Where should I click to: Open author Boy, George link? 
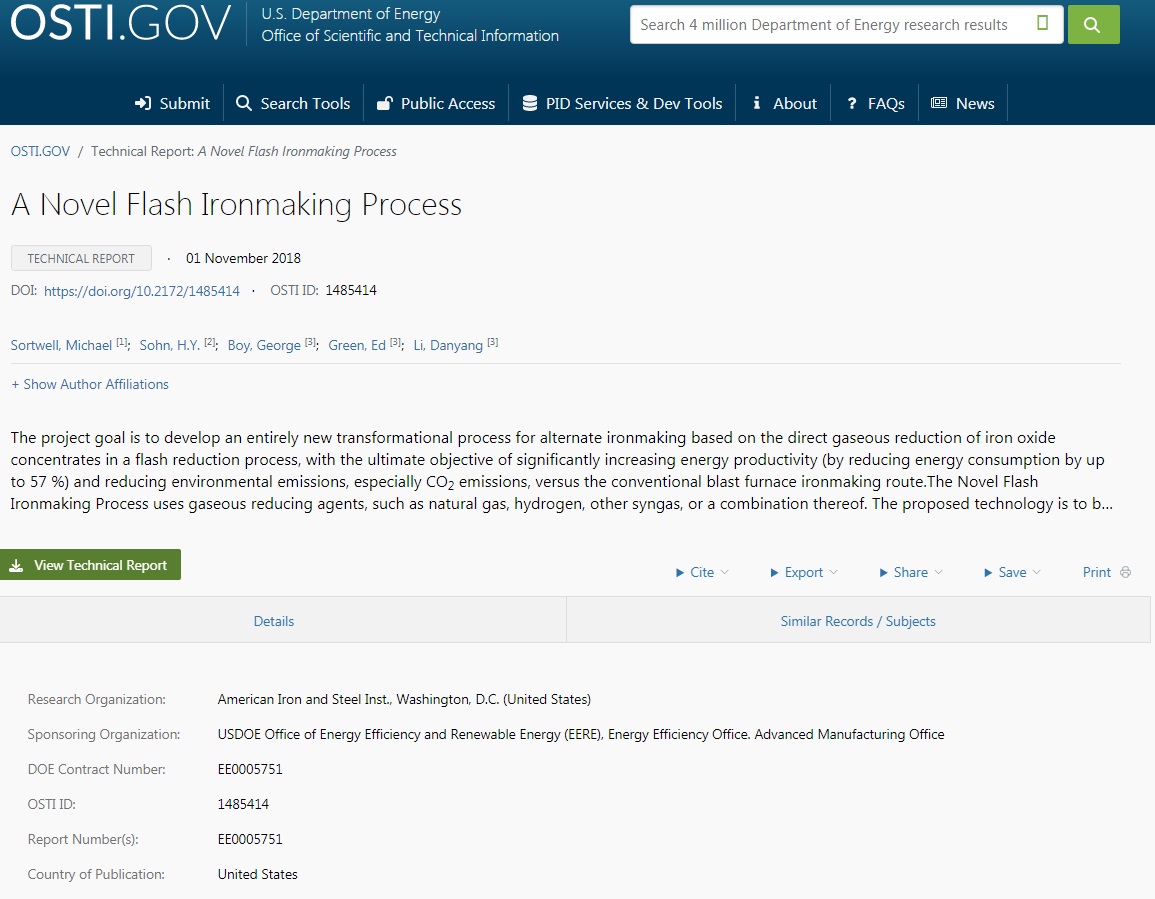[264, 345]
